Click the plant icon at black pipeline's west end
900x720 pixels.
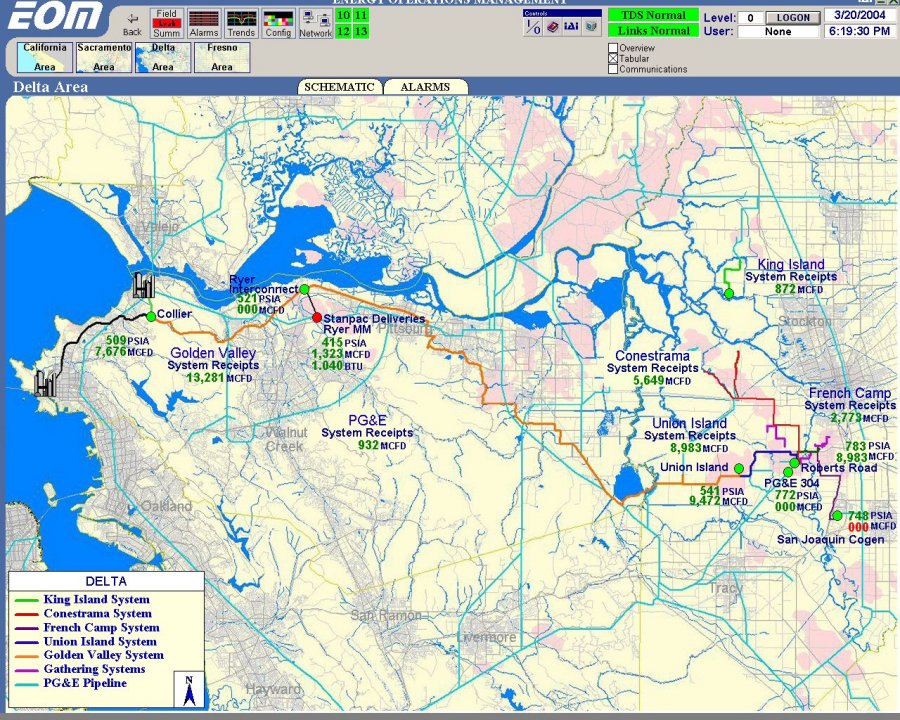pyautogui.click(x=45, y=384)
